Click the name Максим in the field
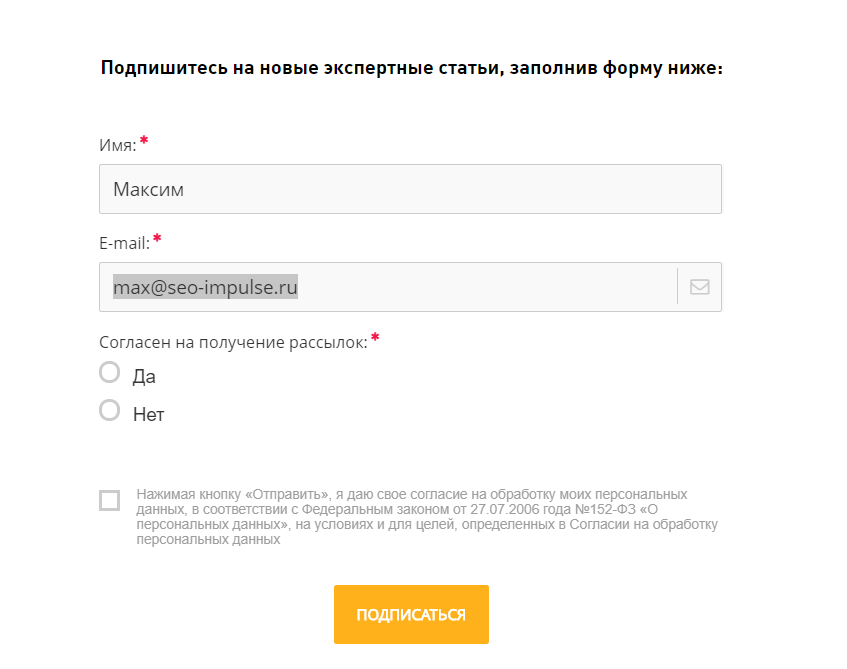 (149, 188)
